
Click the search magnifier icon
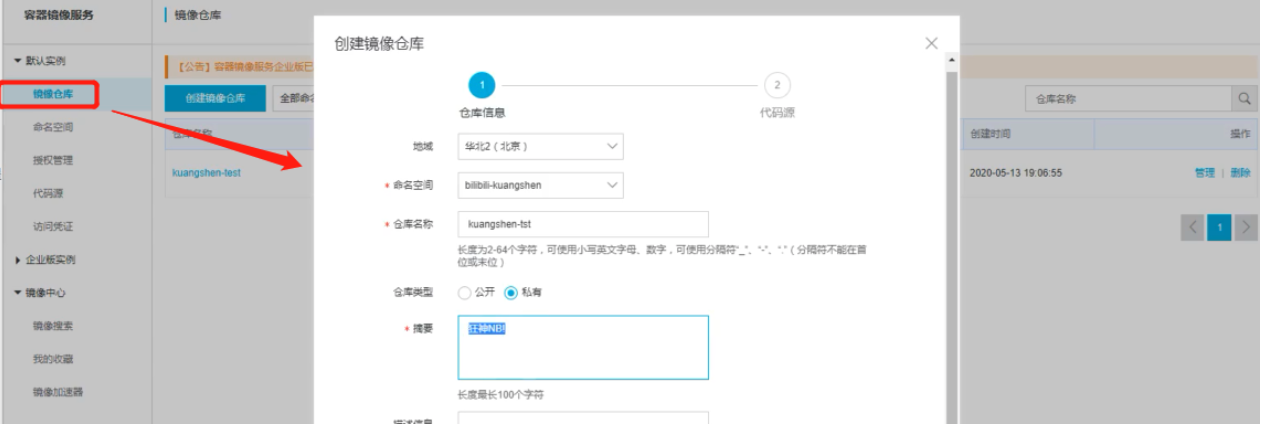tap(1244, 99)
